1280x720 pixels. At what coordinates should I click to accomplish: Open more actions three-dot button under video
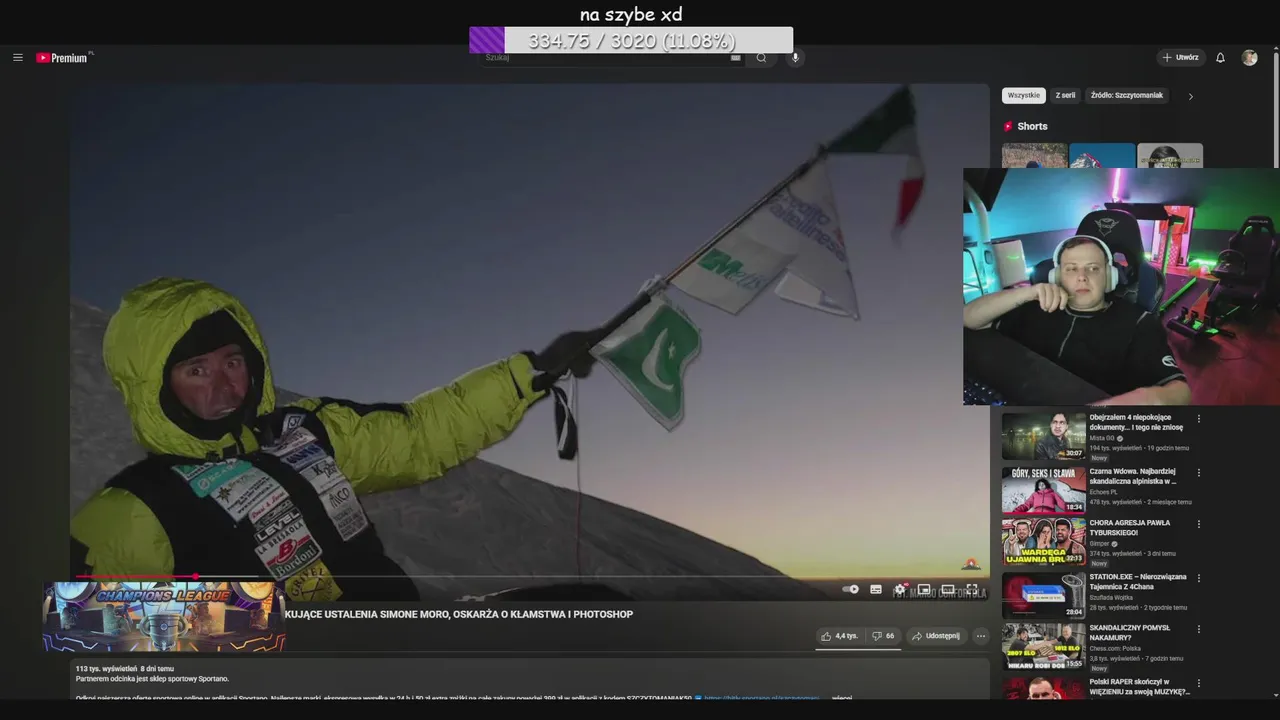point(981,636)
